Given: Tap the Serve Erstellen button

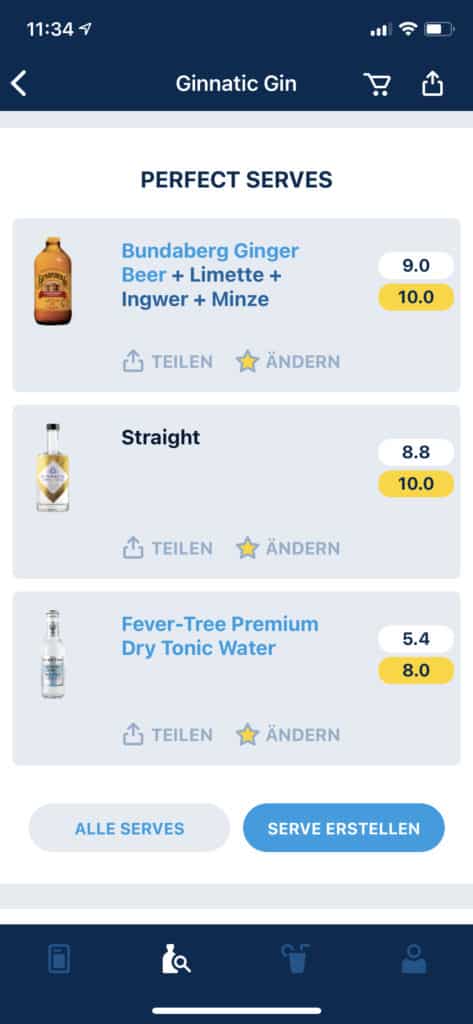Looking at the screenshot, I should pyautogui.click(x=344, y=828).
